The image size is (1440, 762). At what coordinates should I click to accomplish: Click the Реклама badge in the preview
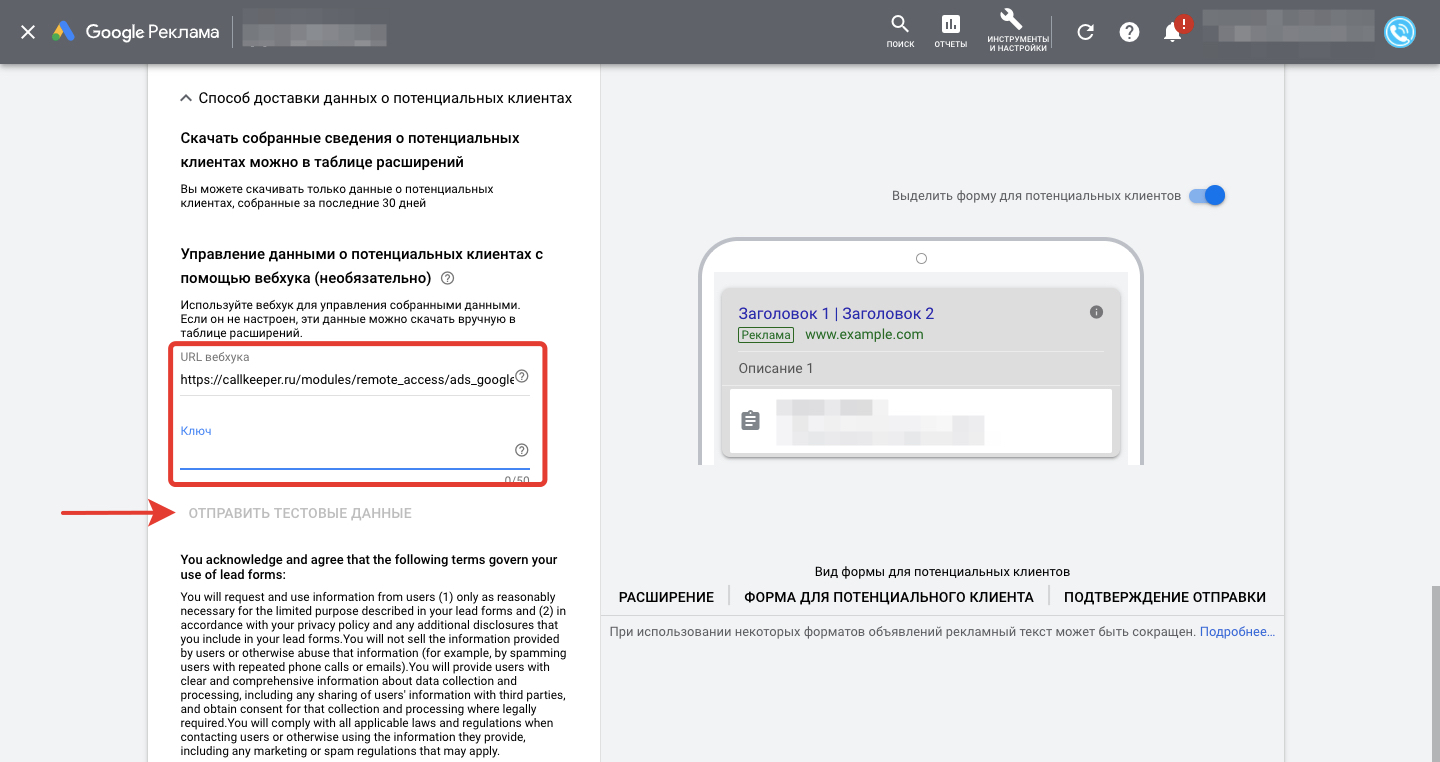766,335
